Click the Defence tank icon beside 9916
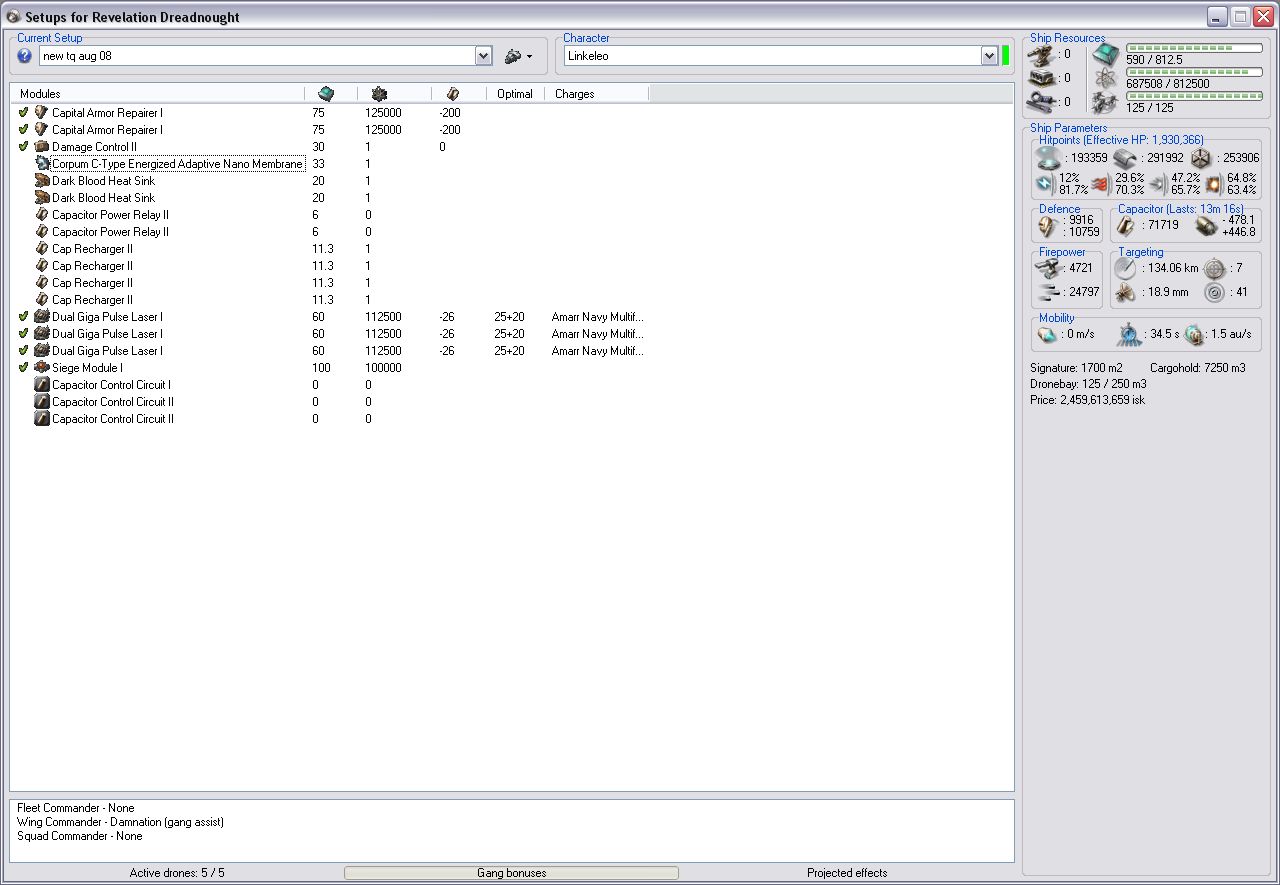The height and width of the screenshot is (885, 1280). point(1048,226)
